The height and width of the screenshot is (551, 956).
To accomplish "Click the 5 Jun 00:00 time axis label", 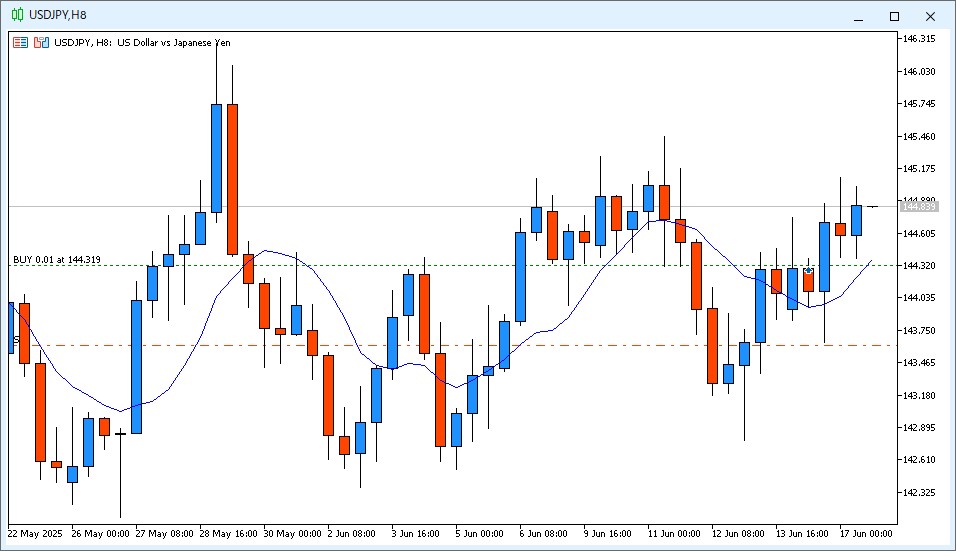I will point(480,534).
